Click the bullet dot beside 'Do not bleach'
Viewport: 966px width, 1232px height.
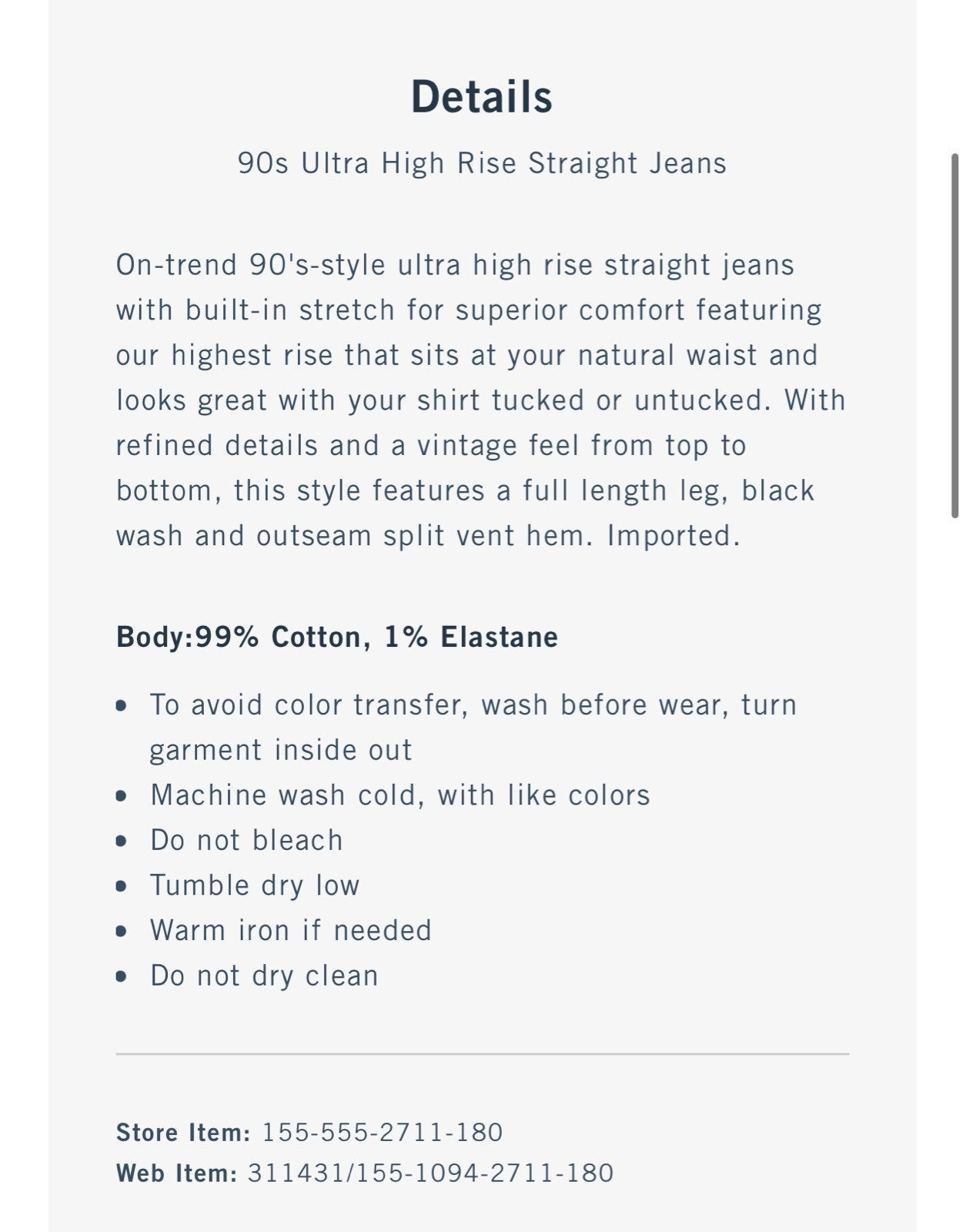tap(121, 841)
